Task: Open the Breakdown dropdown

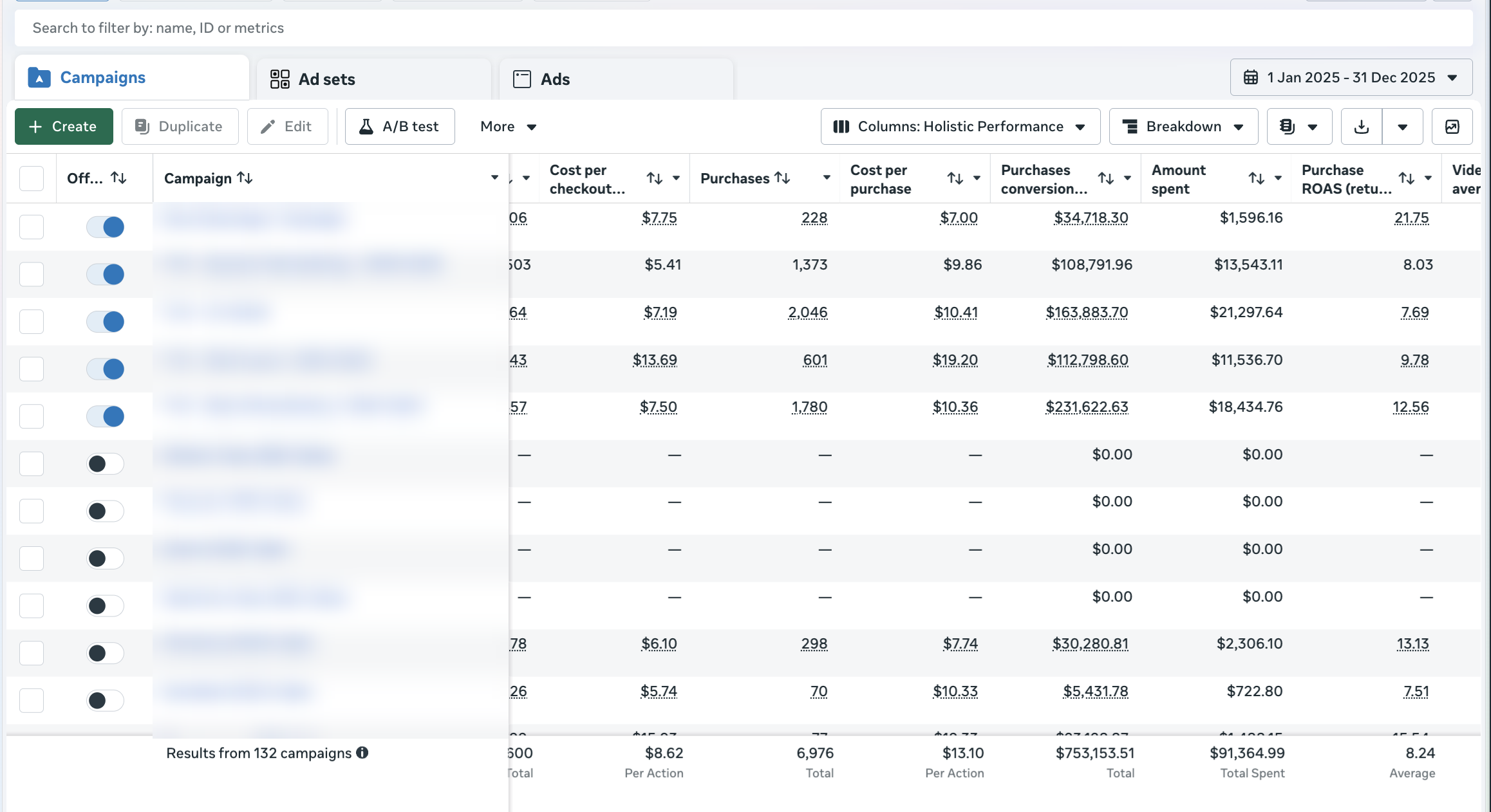Action: click(x=1183, y=127)
